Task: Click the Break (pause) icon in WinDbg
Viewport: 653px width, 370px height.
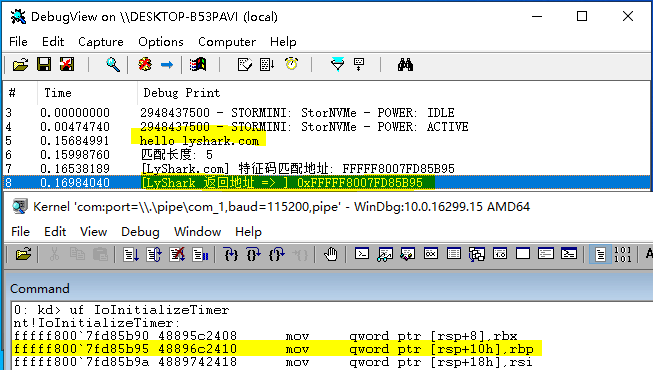Action: pyautogui.click(x=200, y=254)
